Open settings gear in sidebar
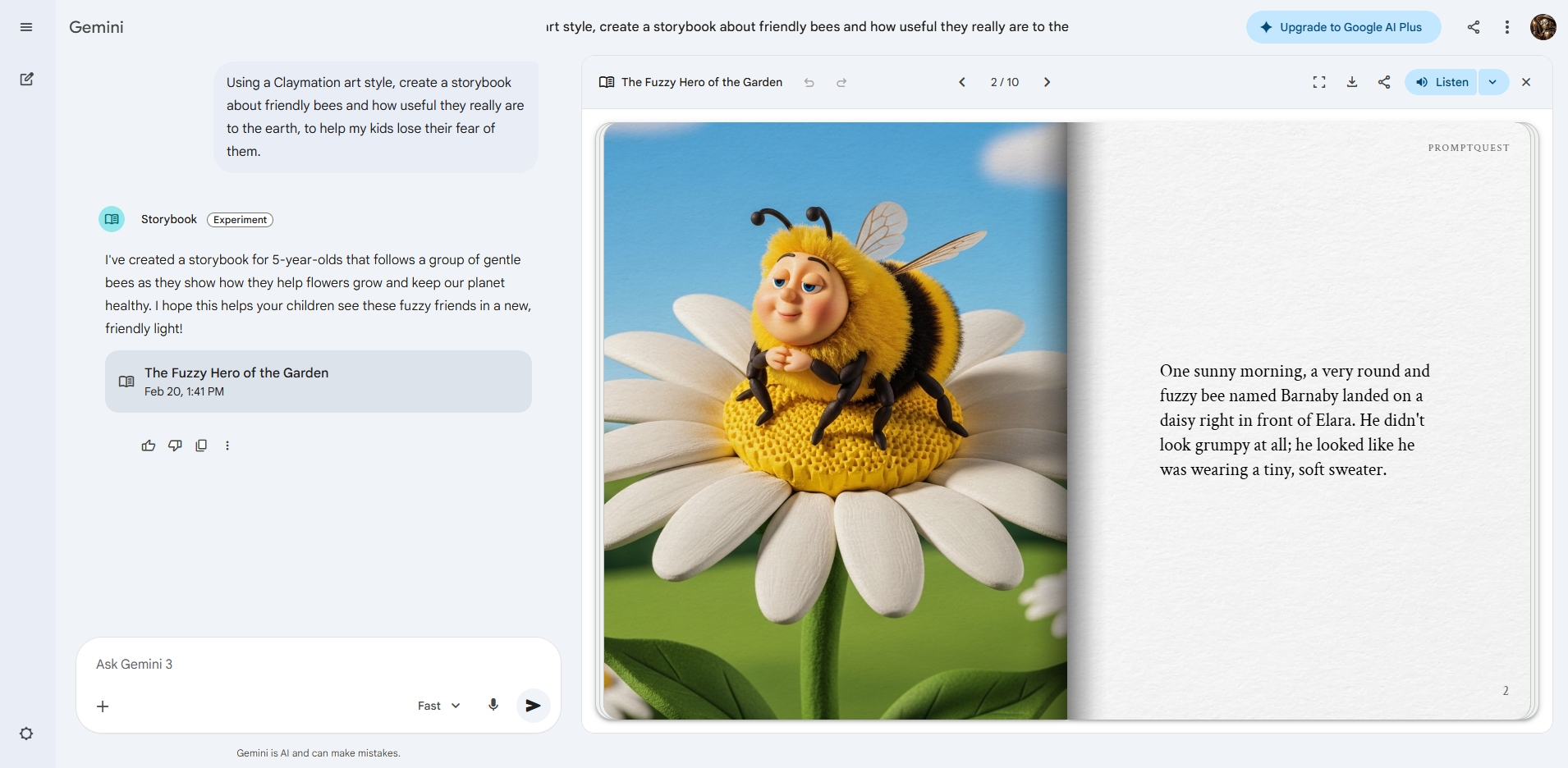Screen dimensions: 1568x768 (x=26, y=734)
